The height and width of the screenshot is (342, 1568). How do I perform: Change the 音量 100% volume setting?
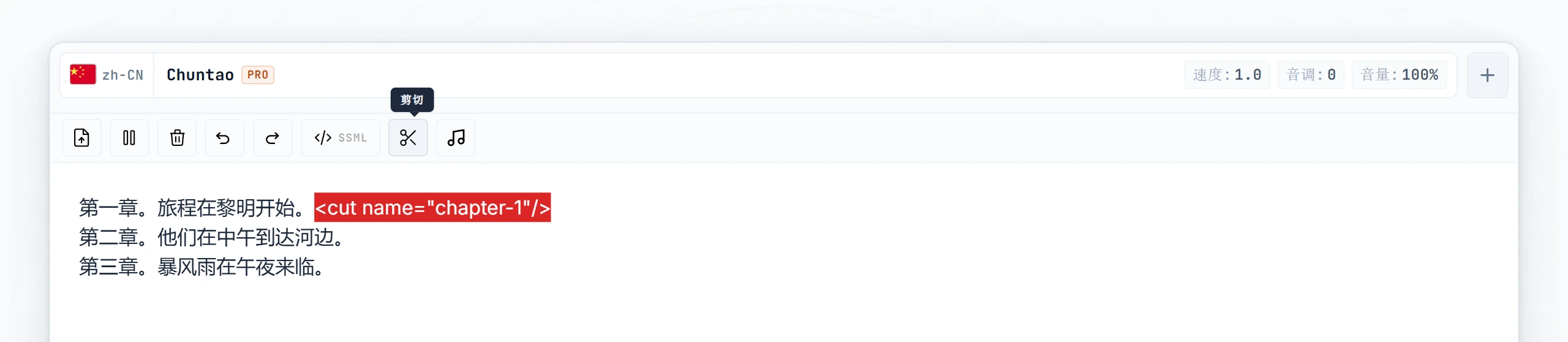(x=1399, y=75)
